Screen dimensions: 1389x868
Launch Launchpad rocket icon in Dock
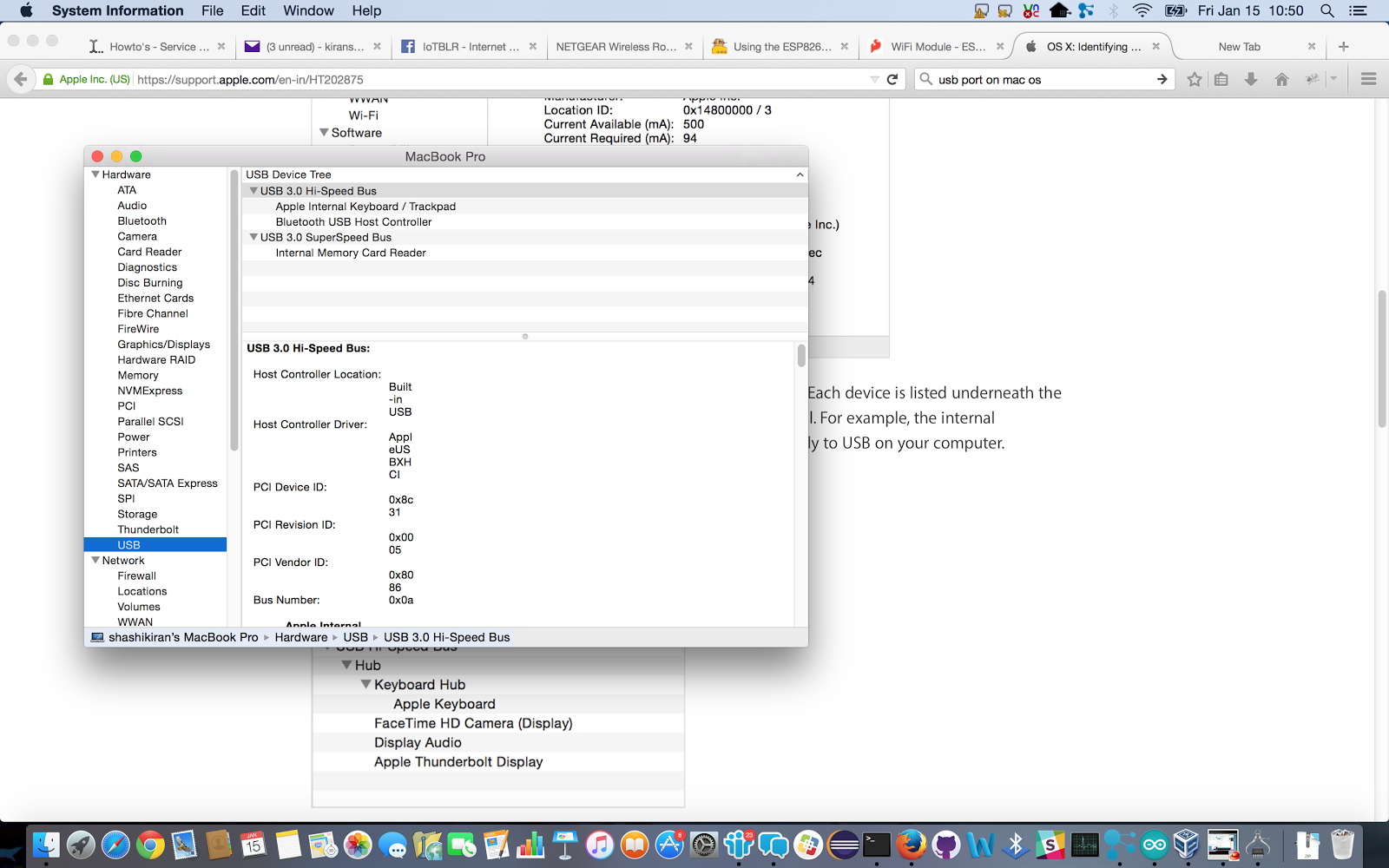click(x=81, y=845)
